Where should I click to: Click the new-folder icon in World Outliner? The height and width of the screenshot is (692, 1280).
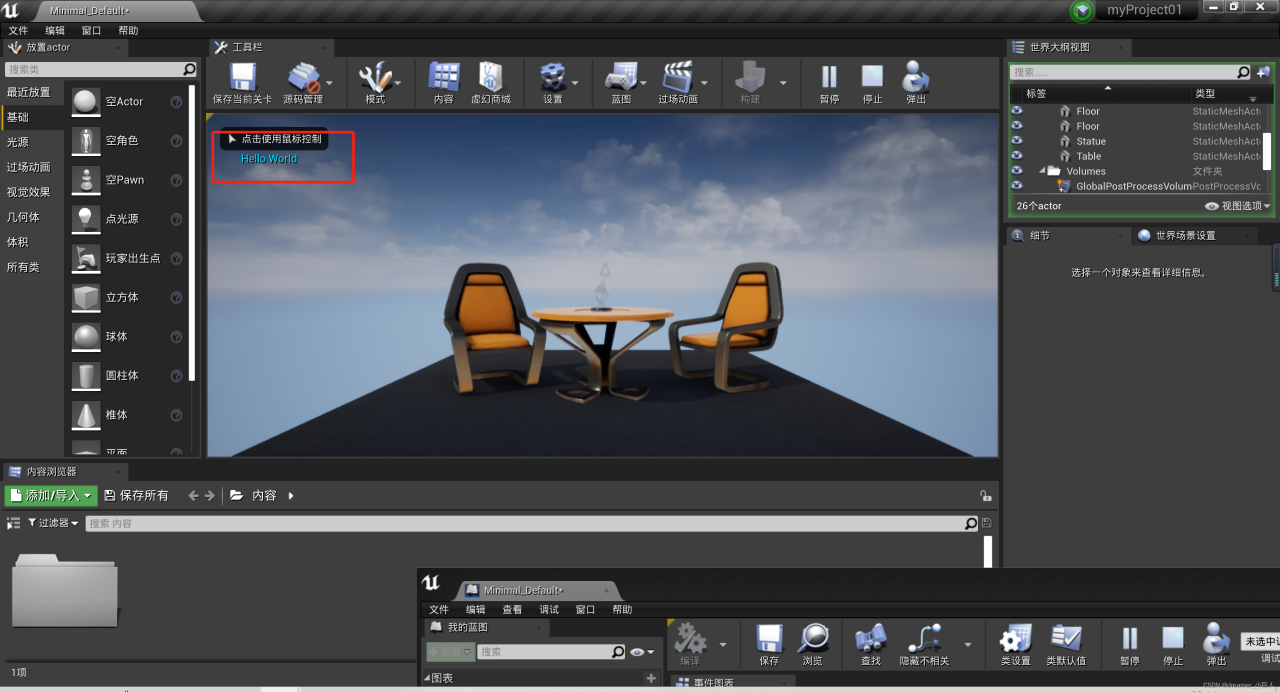point(1263,72)
